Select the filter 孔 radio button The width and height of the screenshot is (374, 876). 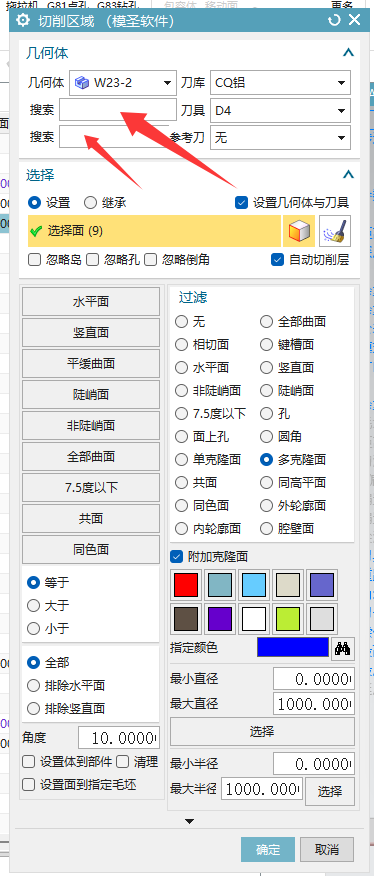tap(266, 413)
